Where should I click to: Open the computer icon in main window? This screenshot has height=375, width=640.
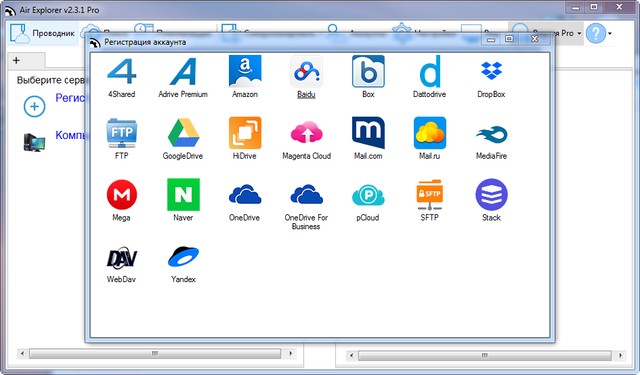pos(34,142)
